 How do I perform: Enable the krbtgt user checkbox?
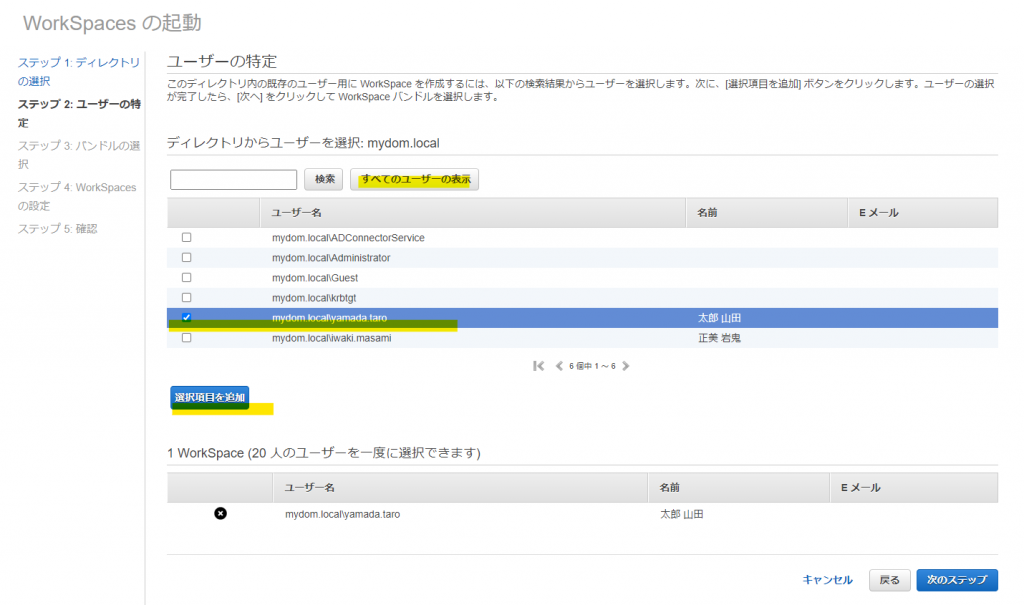(186, 298)
